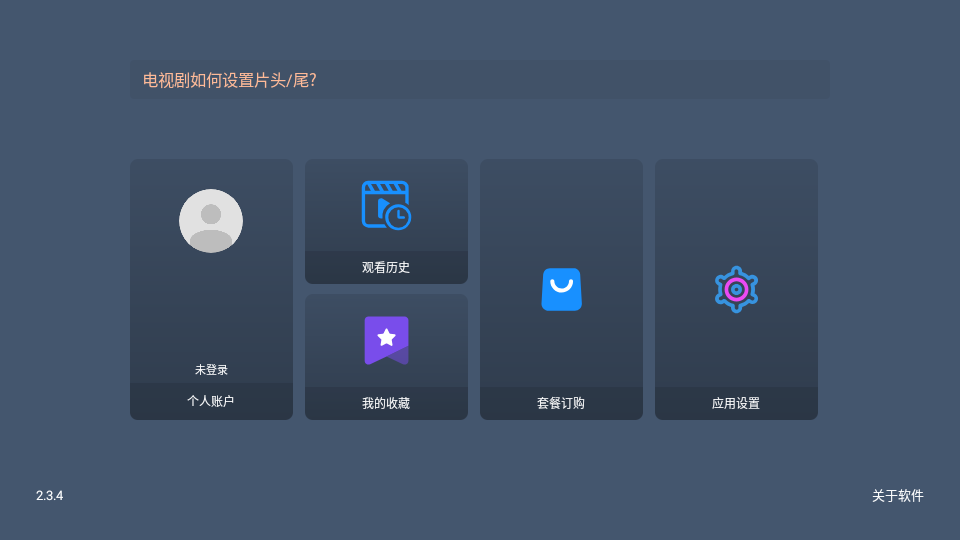Click the personal account card below the avatar
960x540 pixels.
pos(211,310)
